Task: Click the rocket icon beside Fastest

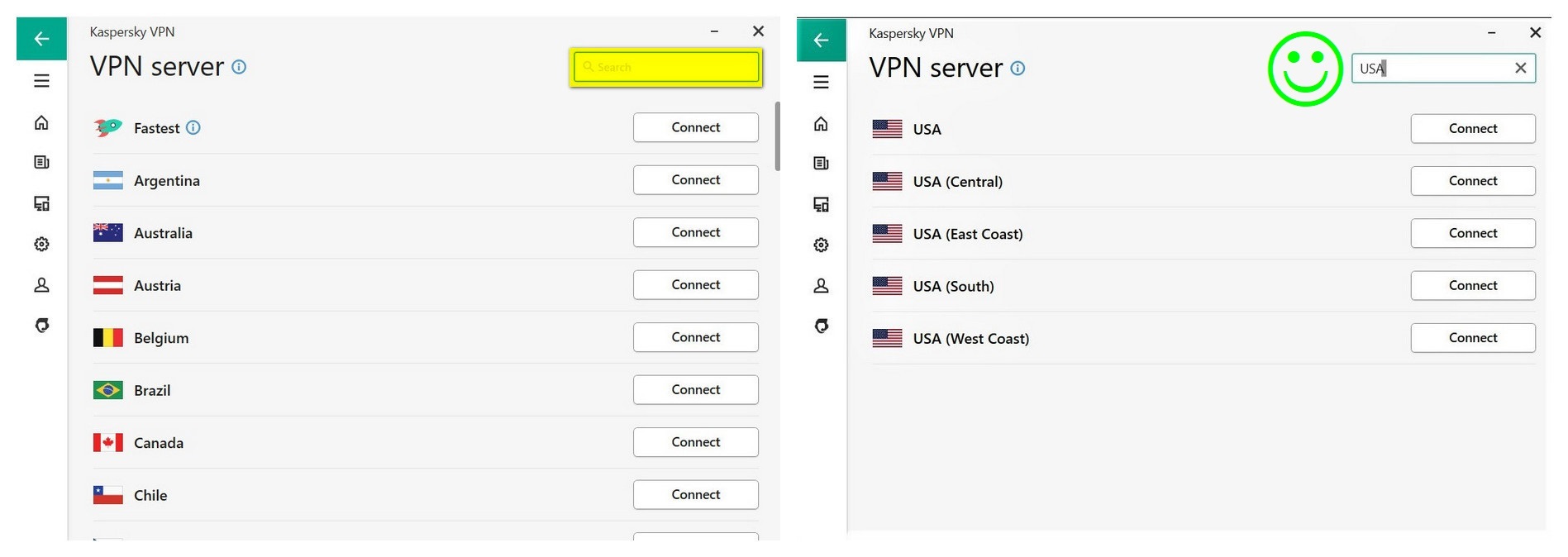Action: point(107,127)
